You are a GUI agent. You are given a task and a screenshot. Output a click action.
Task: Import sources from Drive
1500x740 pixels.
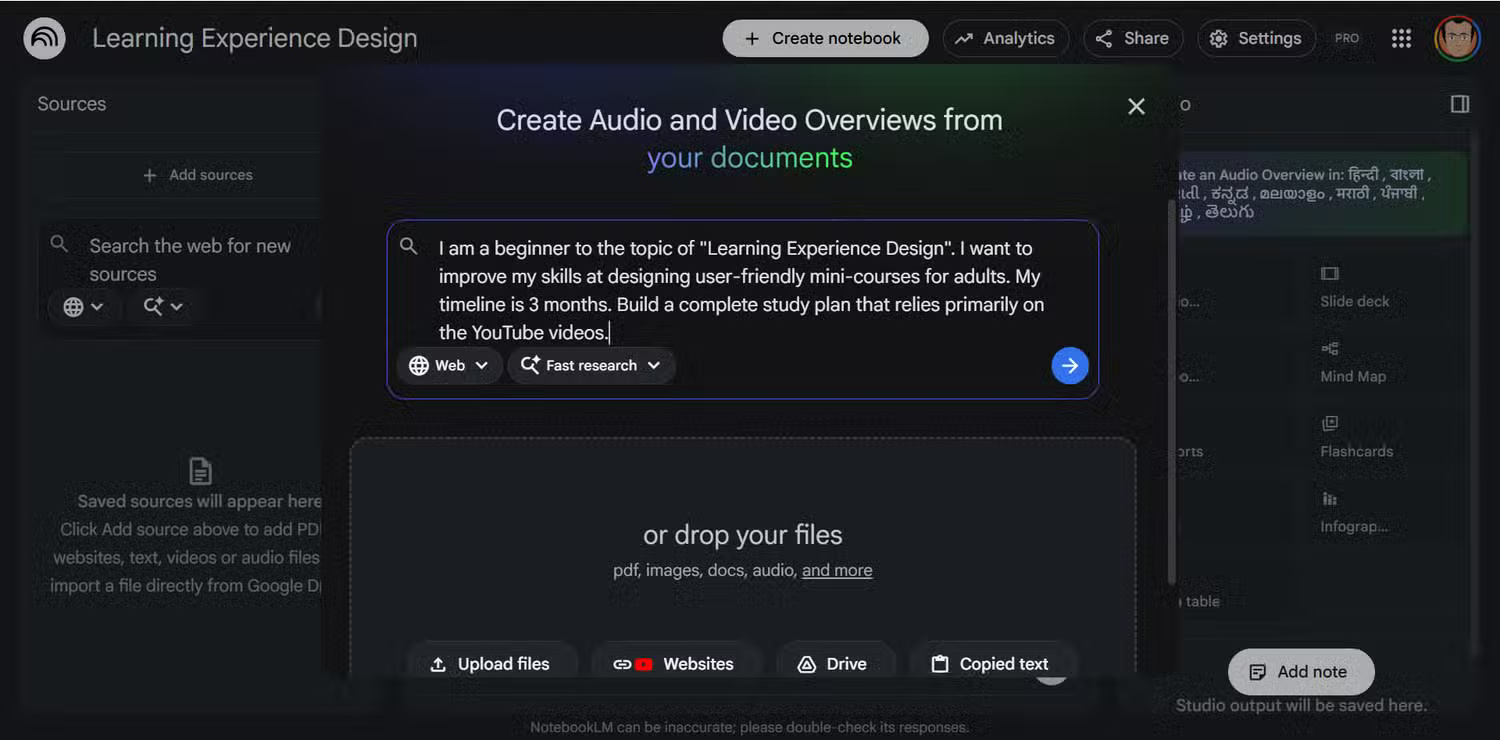click(x=837, y=663)
